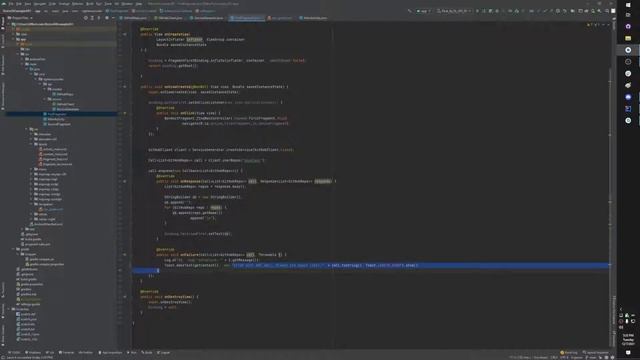Open the target device dropdown
The image size is (640, 360).
[x=454, y=11]
